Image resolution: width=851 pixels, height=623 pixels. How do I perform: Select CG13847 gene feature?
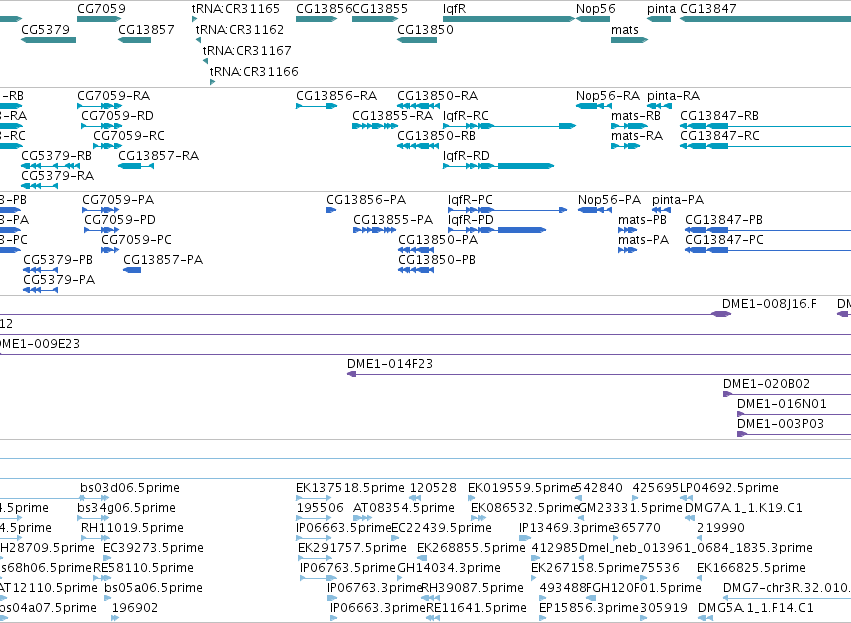(765, 19)
